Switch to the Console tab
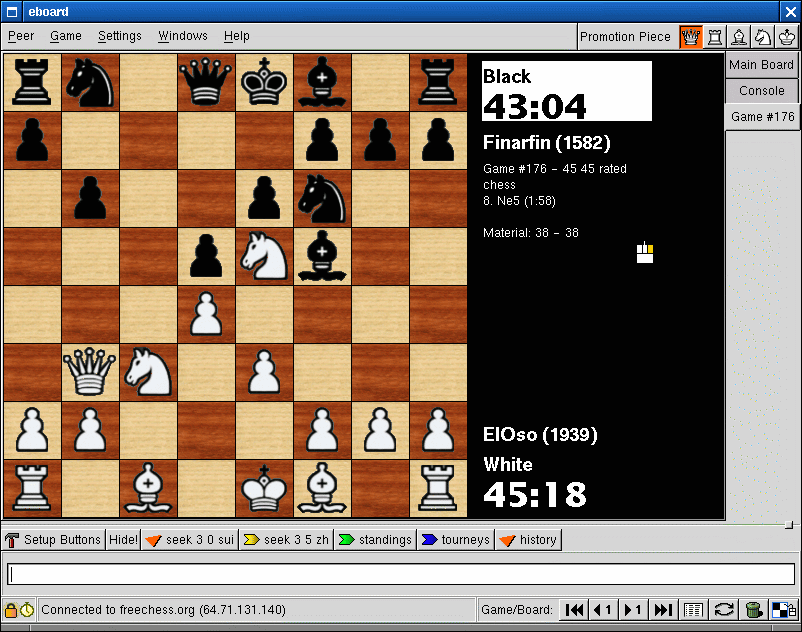 click(x=761, y=91)
